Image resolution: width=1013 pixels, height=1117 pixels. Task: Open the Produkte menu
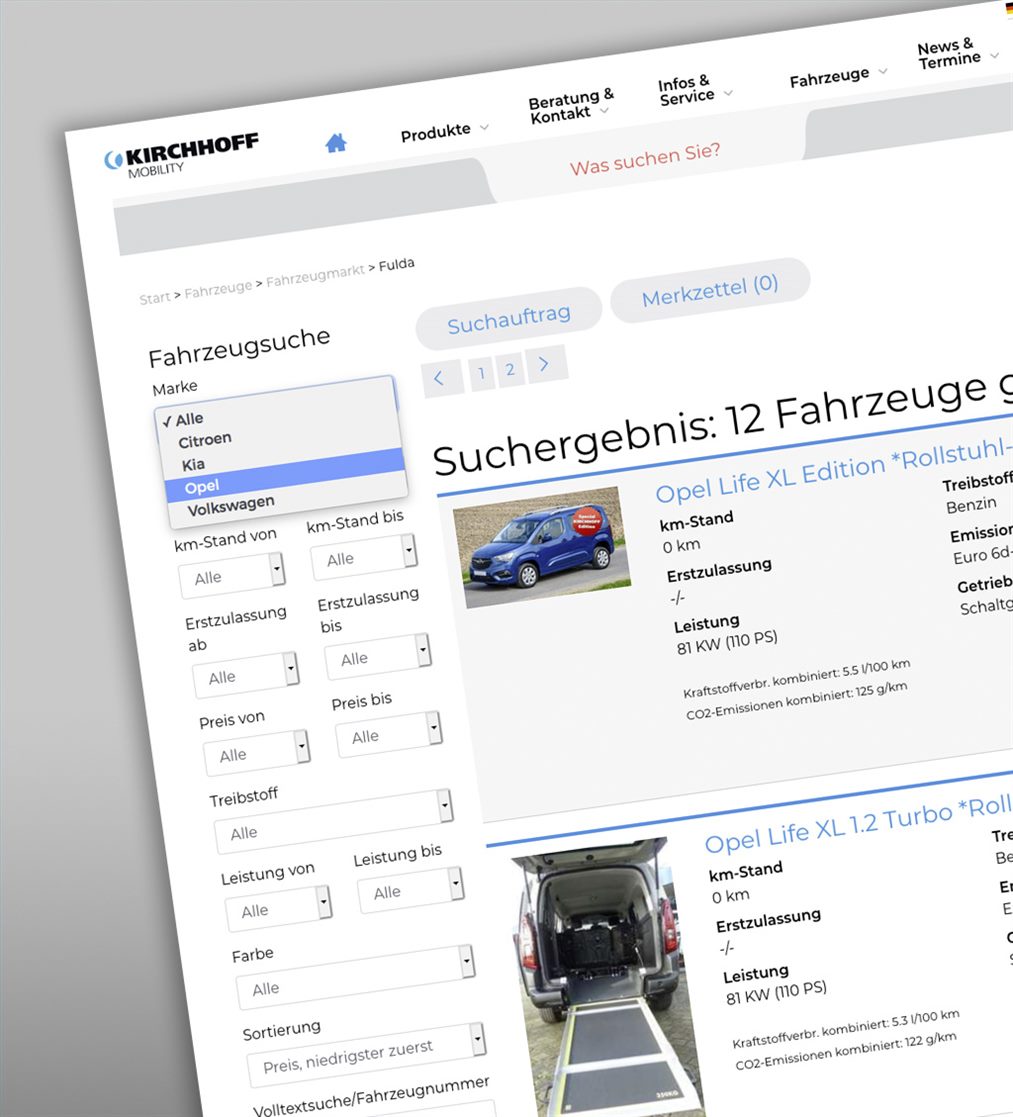tap(444, 131)
